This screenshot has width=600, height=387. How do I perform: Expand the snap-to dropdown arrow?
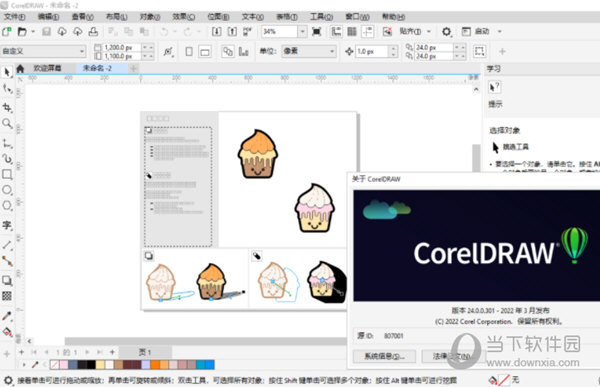pyautogui.click(x=429, y=31)
